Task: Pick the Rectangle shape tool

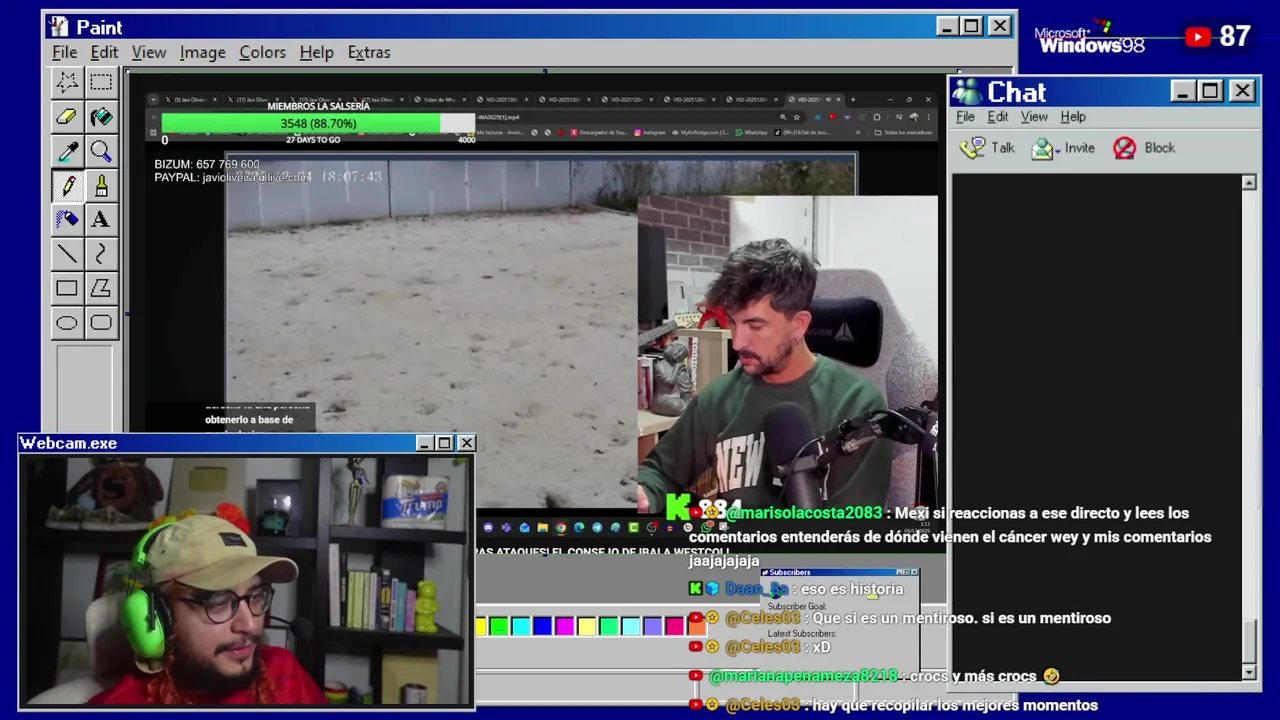Action: [67, 289]
